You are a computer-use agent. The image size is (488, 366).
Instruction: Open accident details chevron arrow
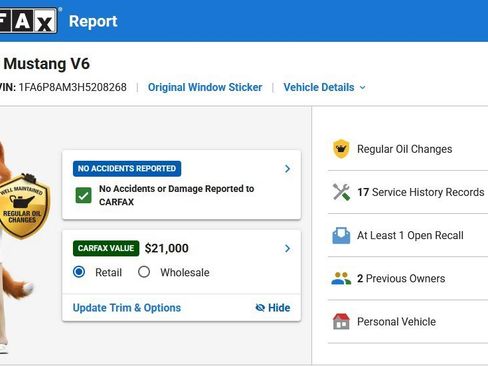click(287, 169)
